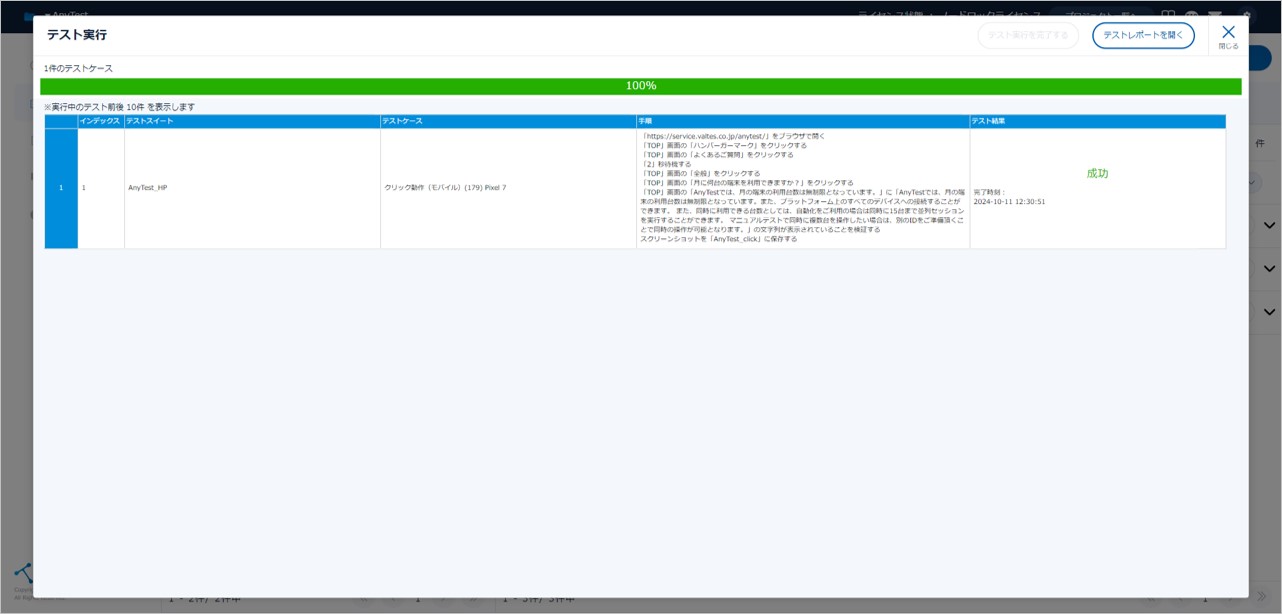Select the テスト結果 column header
The width and height of the screenshot is (1282, 614).
tap(1096, 121)
